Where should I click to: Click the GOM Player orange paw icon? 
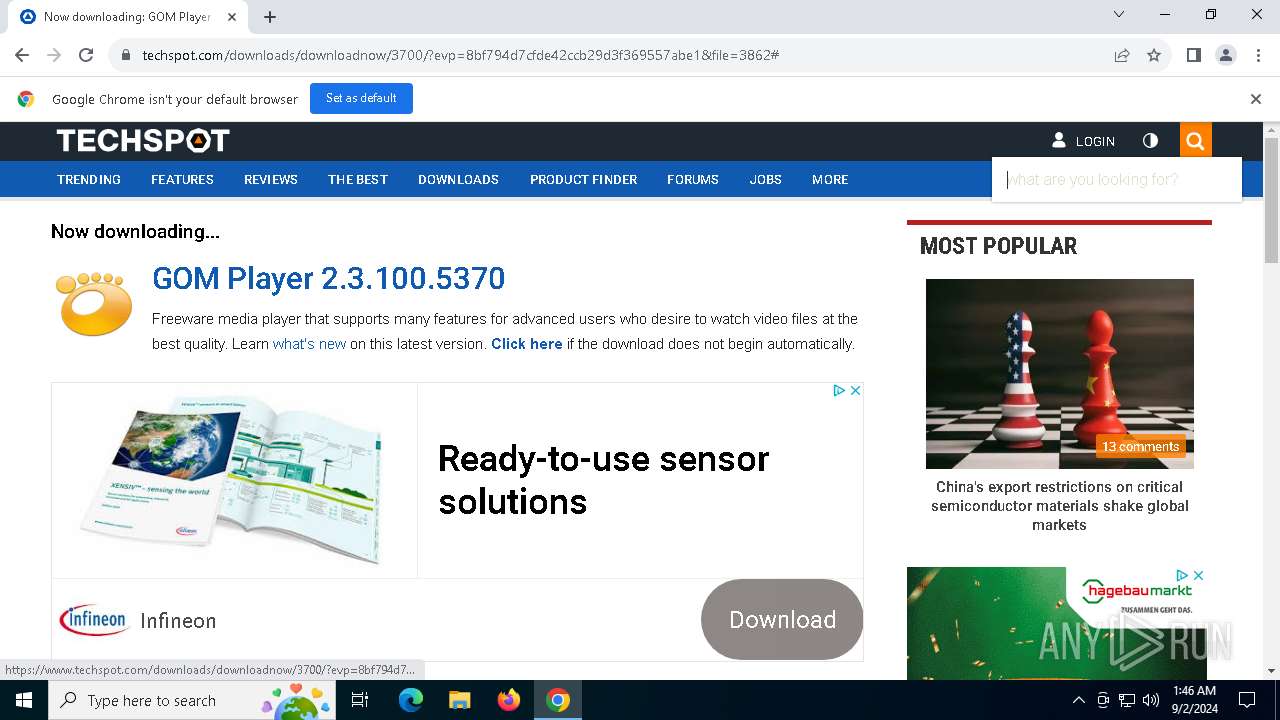click(93, 303)
